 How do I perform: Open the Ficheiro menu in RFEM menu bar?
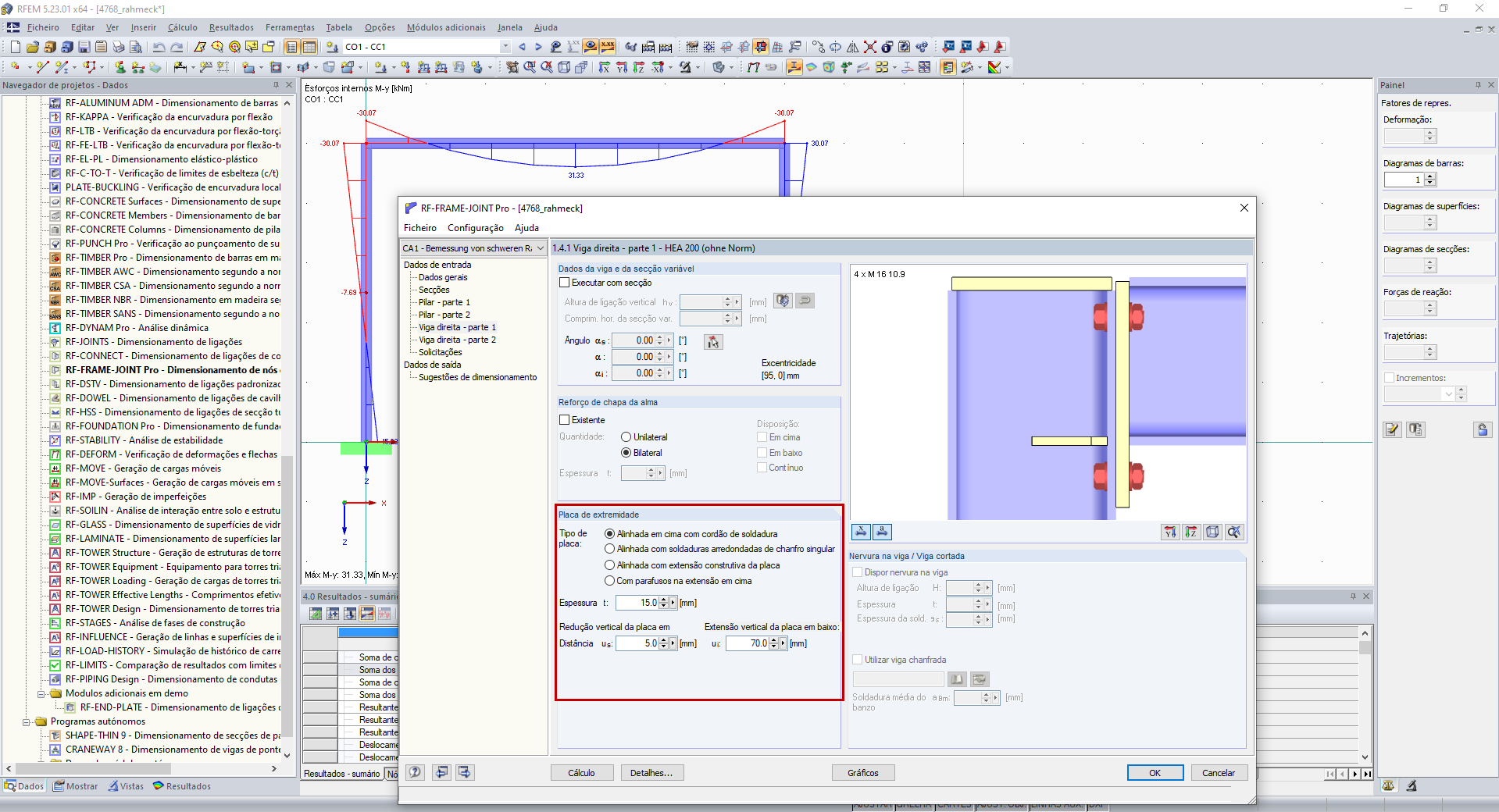coord(43,27)
